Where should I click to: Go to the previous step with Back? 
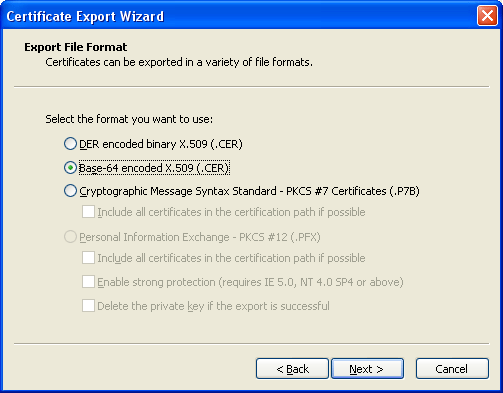[292, 369]
